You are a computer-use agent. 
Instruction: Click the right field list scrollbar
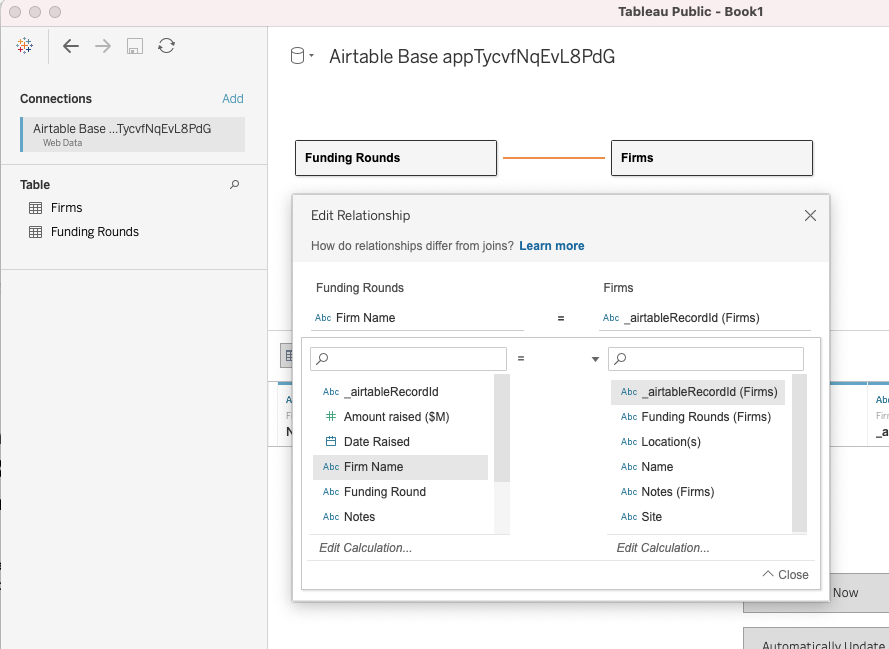tap(799, 453)
